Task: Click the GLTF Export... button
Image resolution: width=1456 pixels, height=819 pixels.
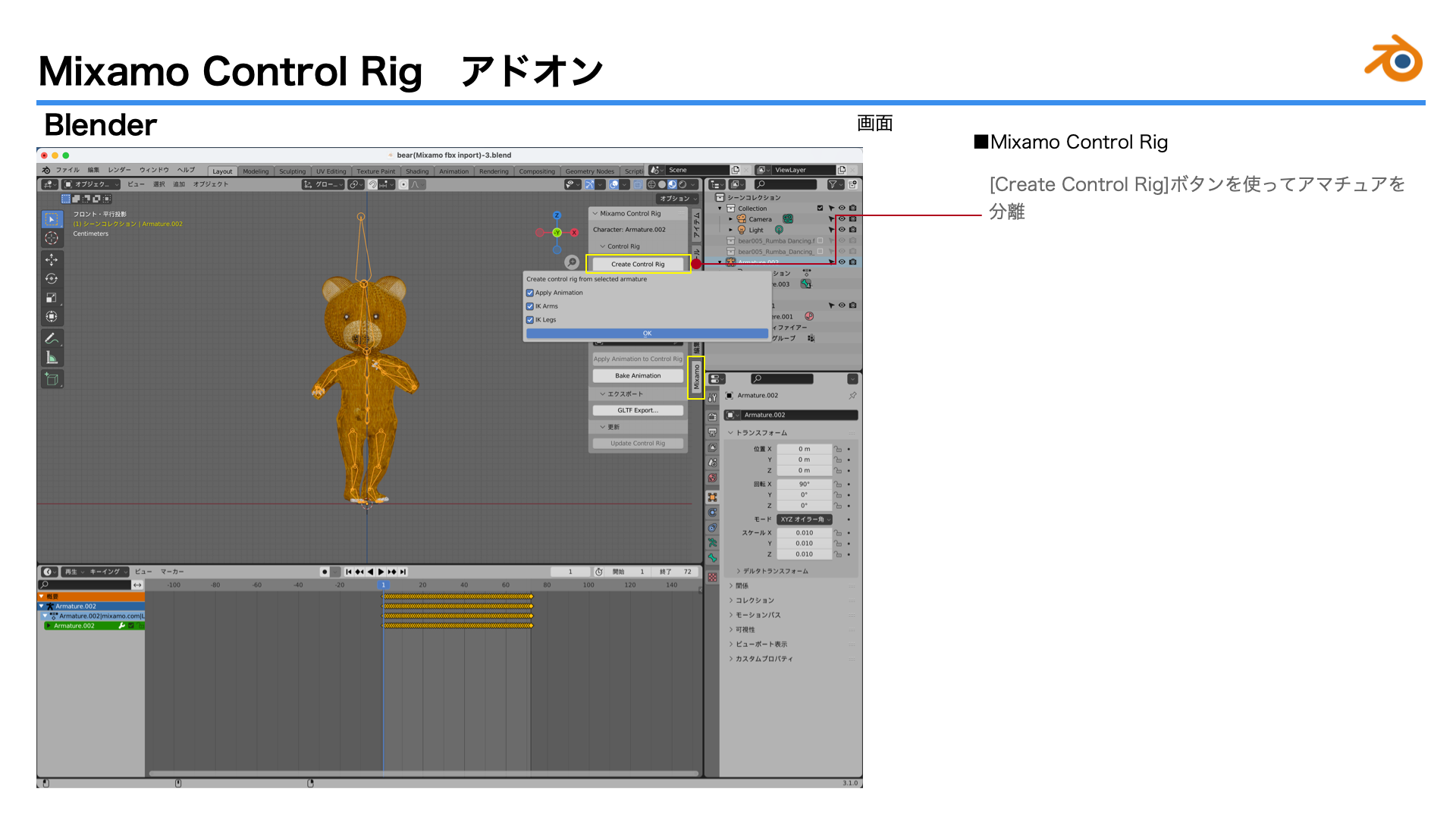Action: [x=638, y=410]
